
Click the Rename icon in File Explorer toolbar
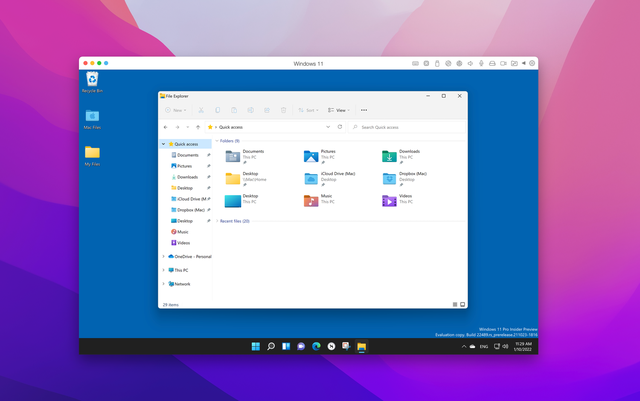pos(251,110)
